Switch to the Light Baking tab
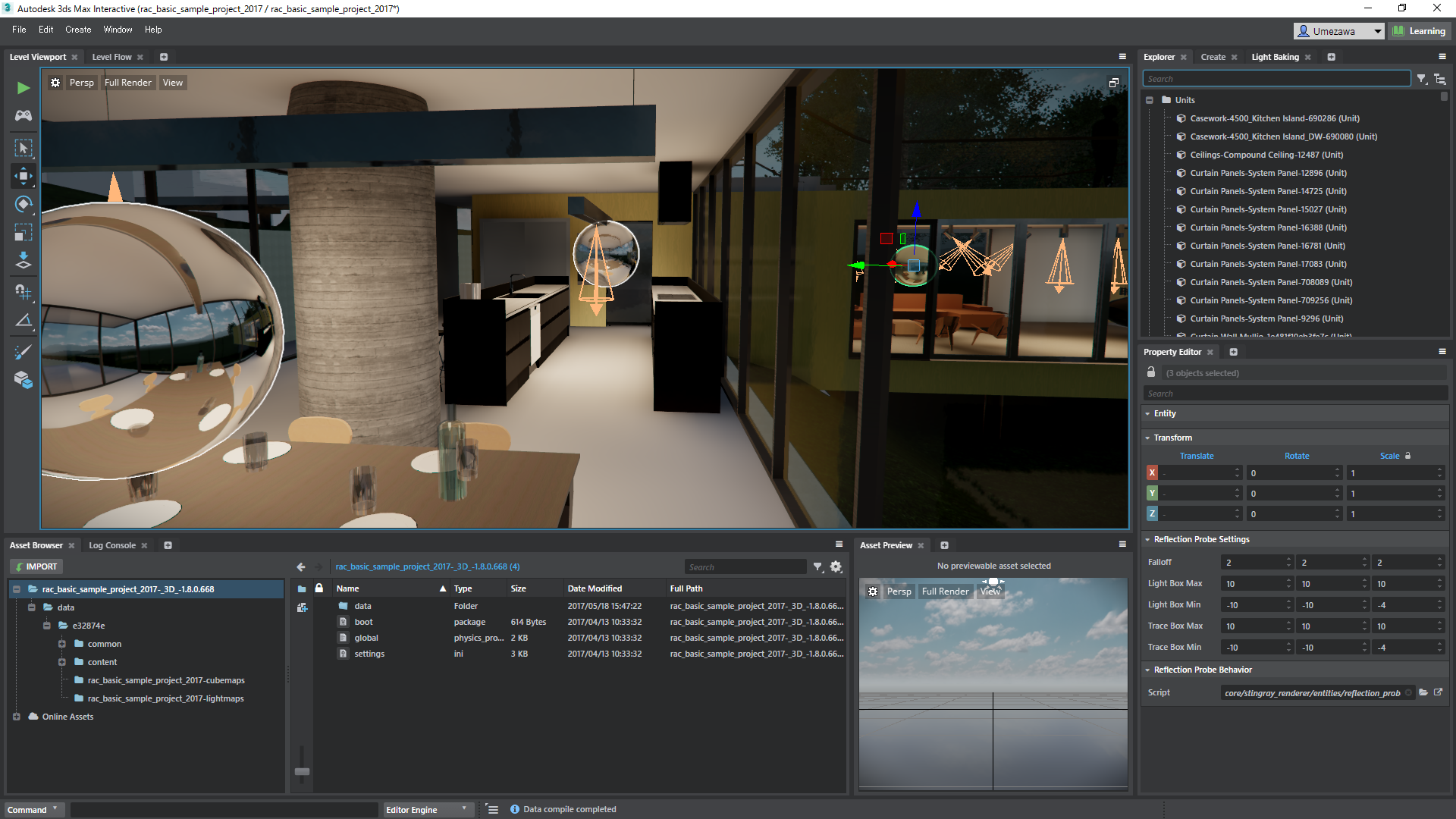The width and height of the screenshot is (1456, 819). [x=1275, y=57]
